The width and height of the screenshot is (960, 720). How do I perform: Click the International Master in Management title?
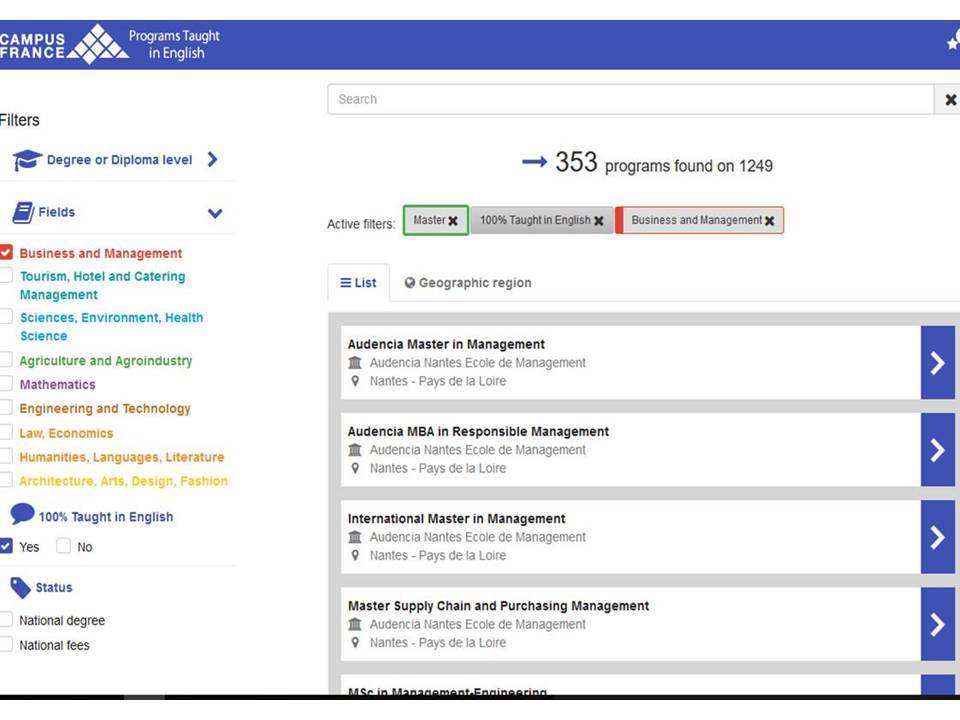456,519
